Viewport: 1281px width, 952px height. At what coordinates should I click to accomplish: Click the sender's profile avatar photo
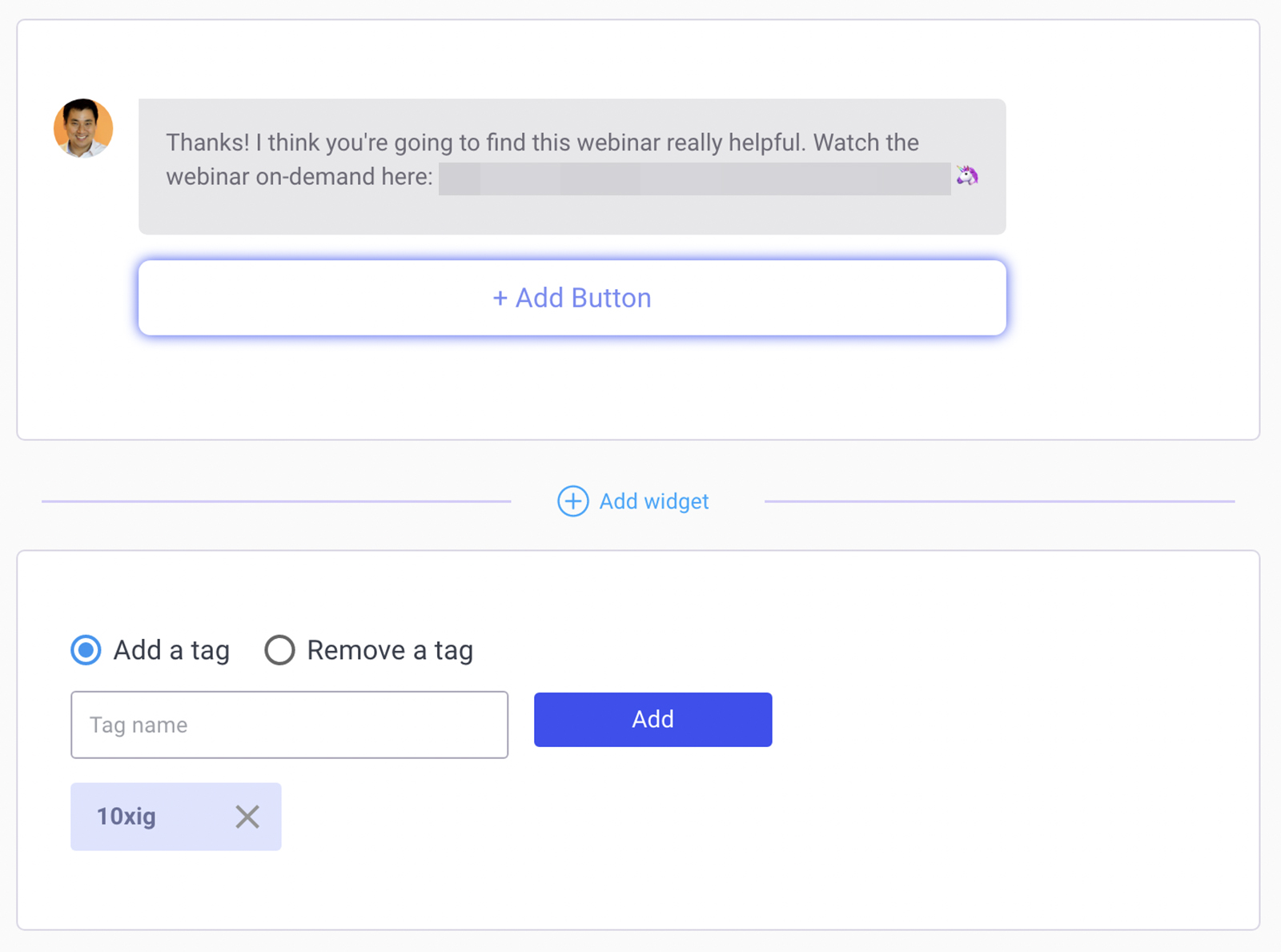83,128
